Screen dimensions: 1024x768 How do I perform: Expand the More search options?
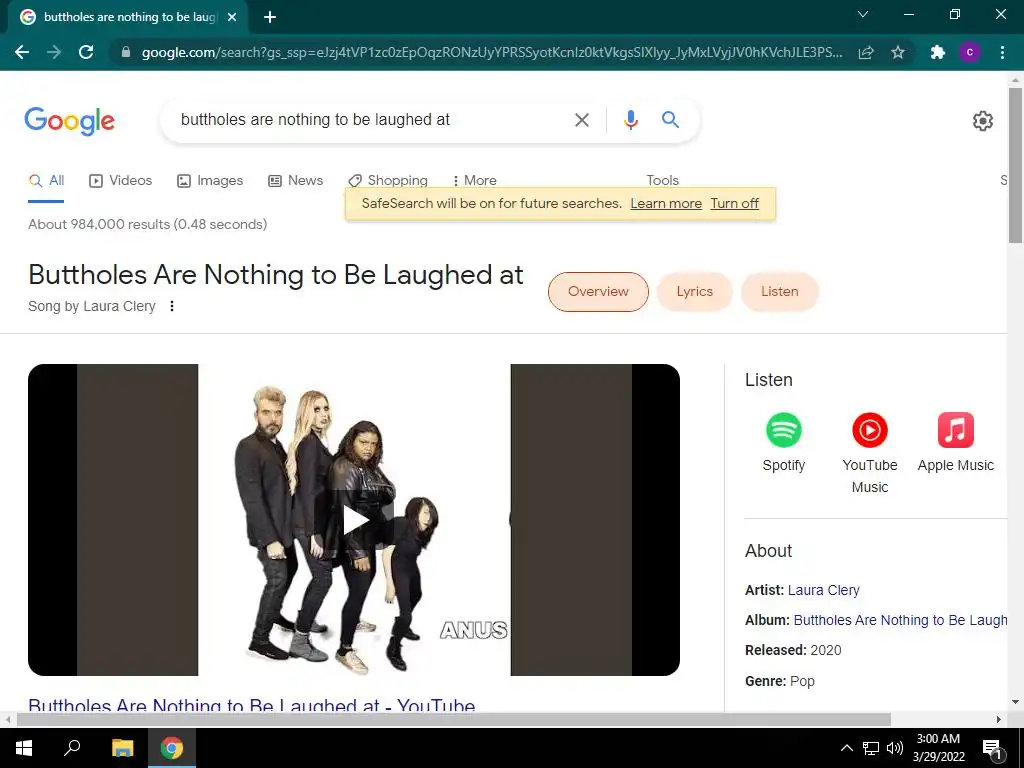[475, 181]
